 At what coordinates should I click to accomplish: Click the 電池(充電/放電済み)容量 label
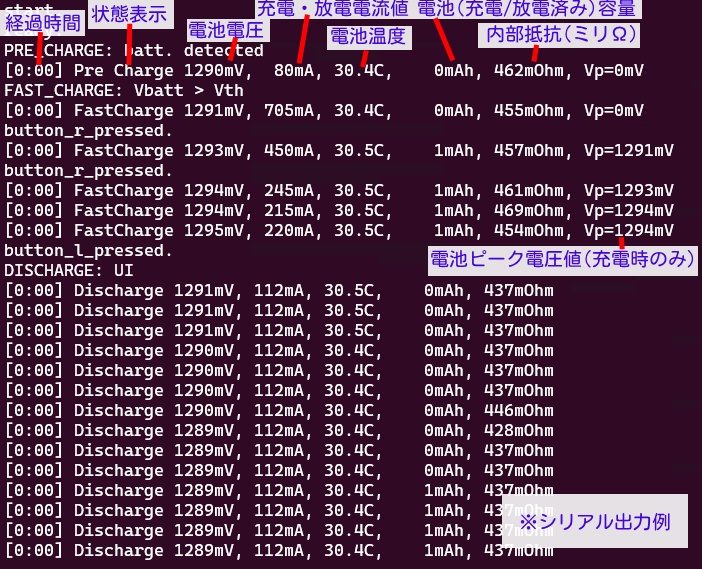(x=526, y=8)
